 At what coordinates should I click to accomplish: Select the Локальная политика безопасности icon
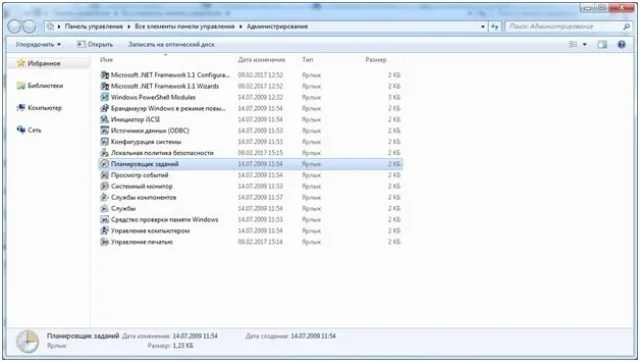[104, 153]
